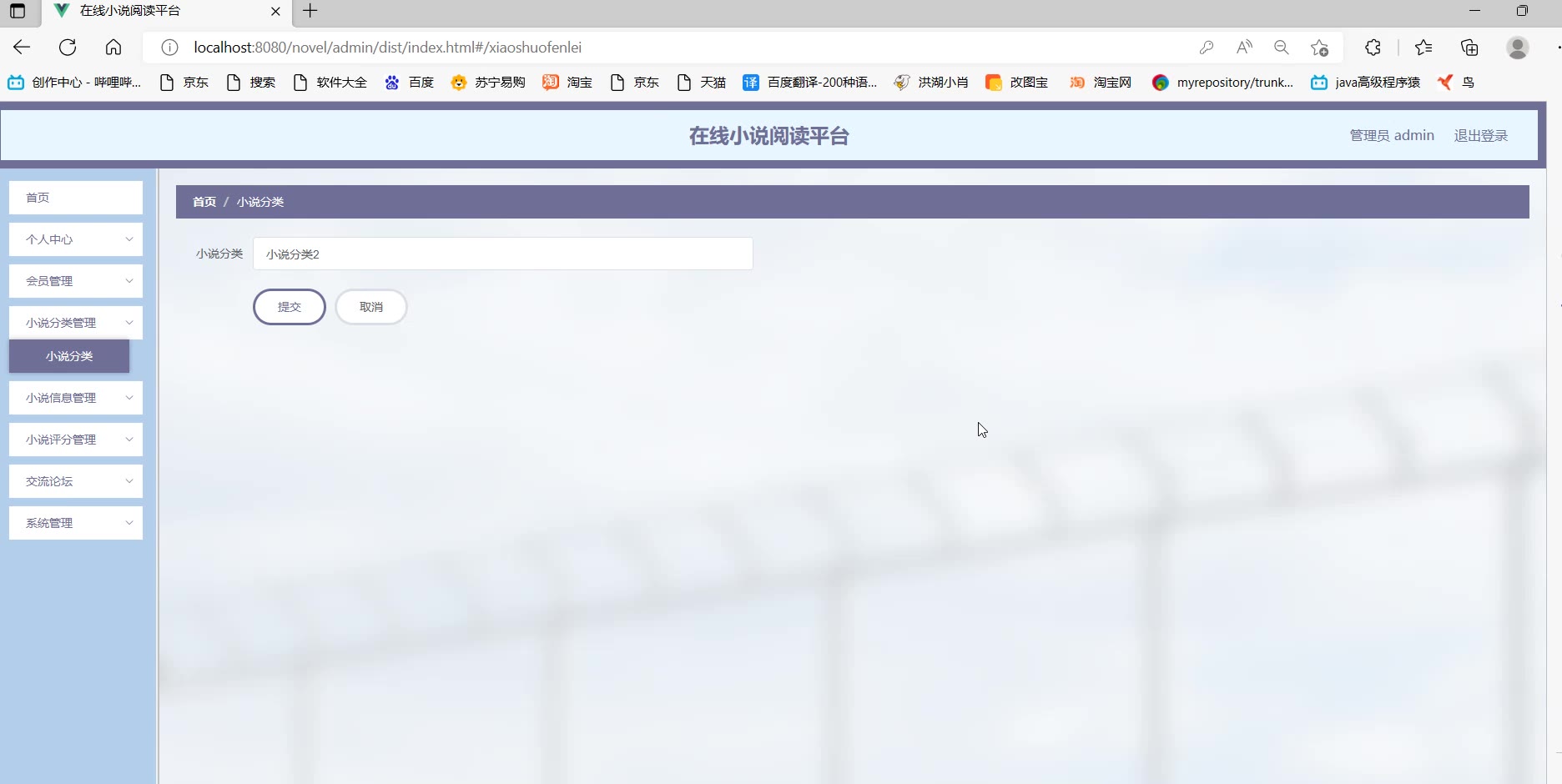Cancel with 取消 button

click(371, 307)
